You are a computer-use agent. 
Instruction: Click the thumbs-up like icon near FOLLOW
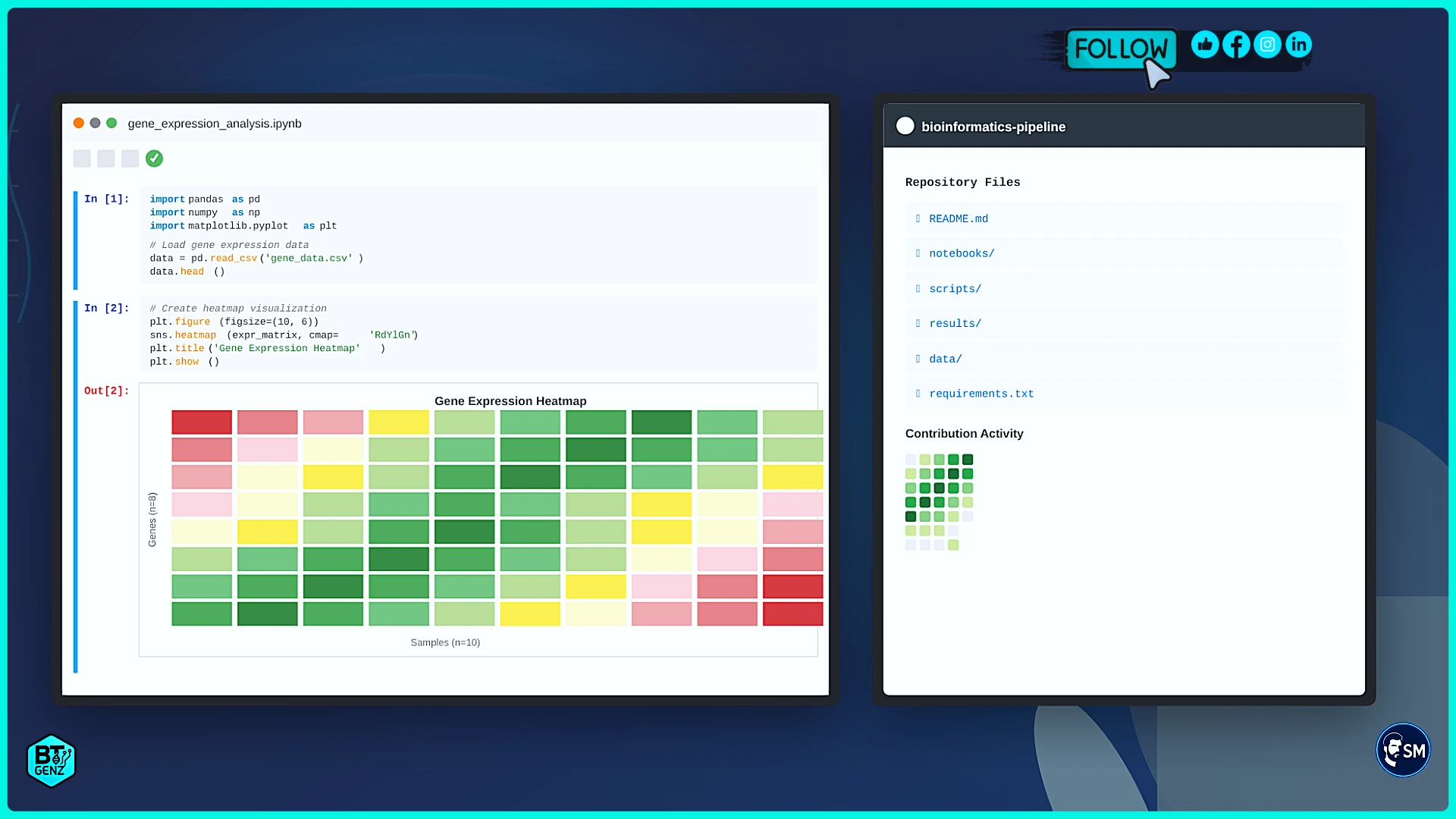click(x=1204, y=44)
